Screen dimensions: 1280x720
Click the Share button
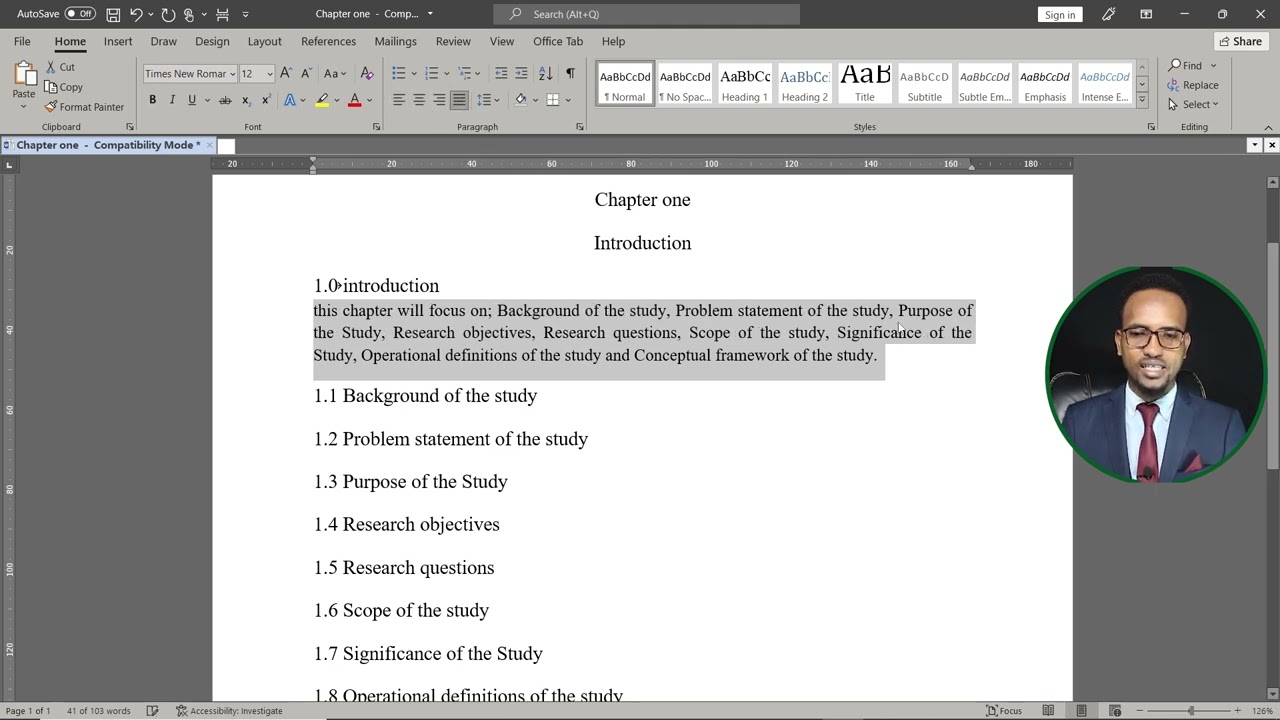click(x=1240, y=41)
